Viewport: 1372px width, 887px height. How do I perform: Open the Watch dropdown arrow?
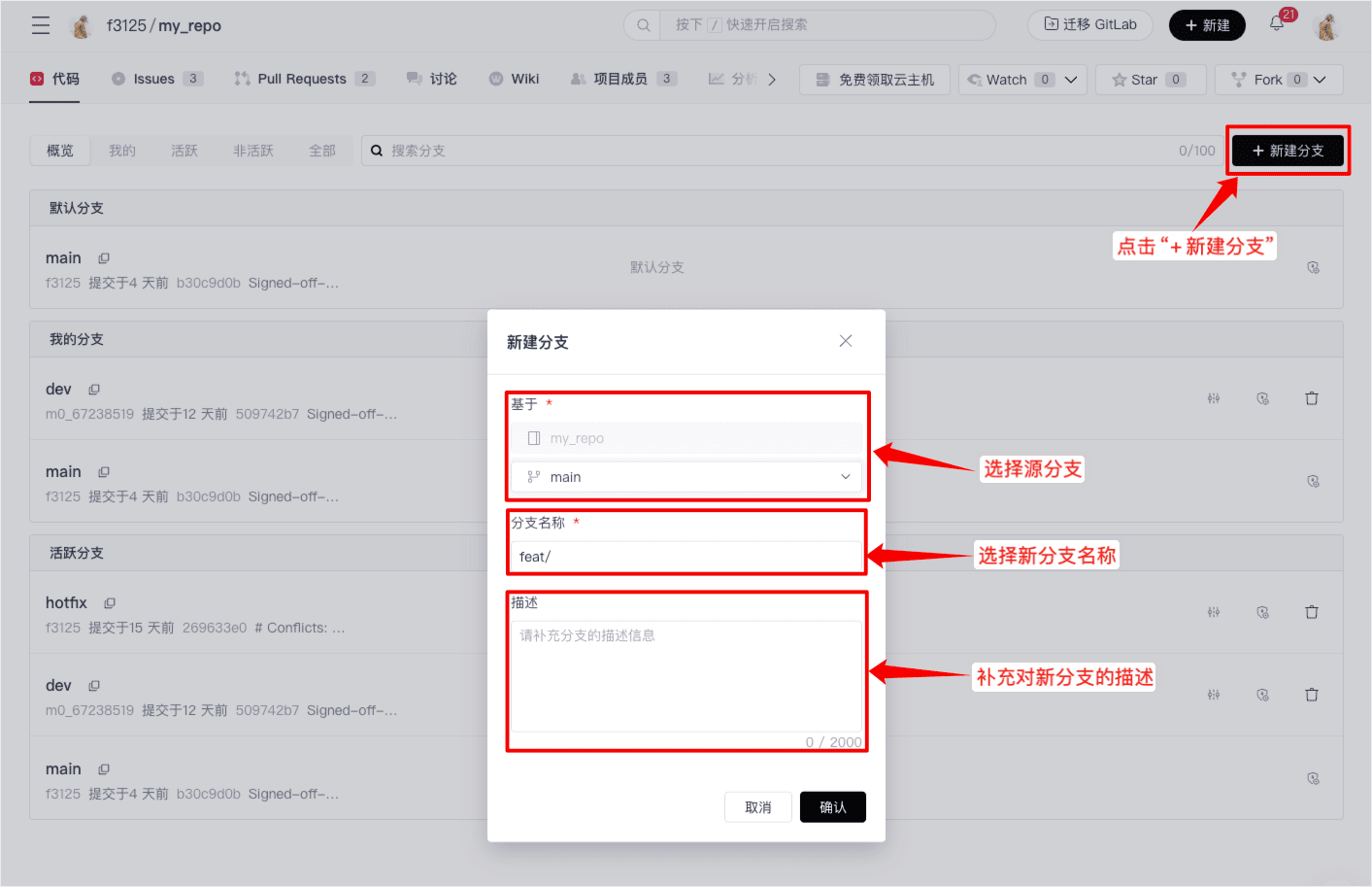coord(1071,80)
